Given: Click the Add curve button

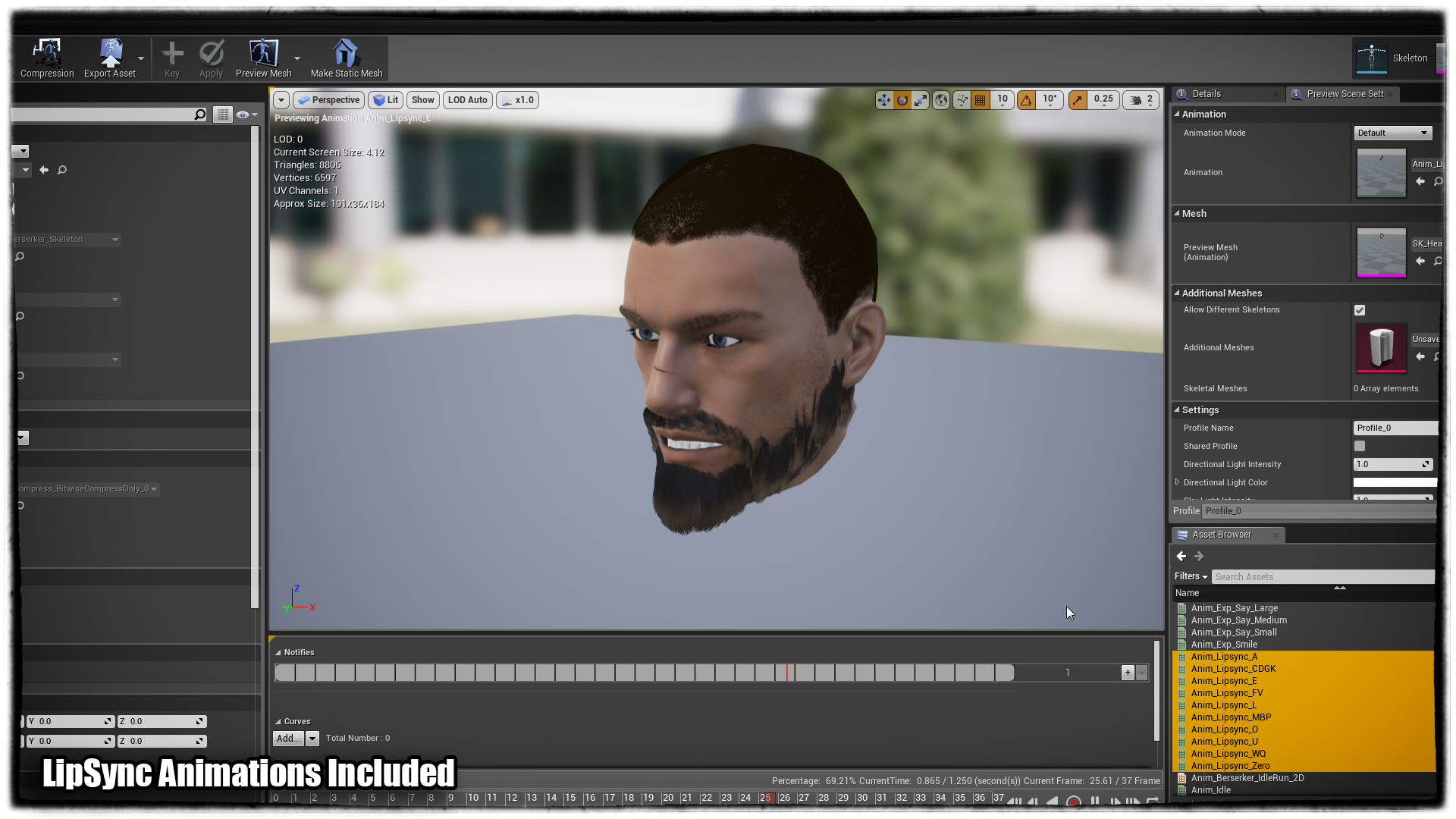Looking at the screenshot, I should click(x=288, y=738).
